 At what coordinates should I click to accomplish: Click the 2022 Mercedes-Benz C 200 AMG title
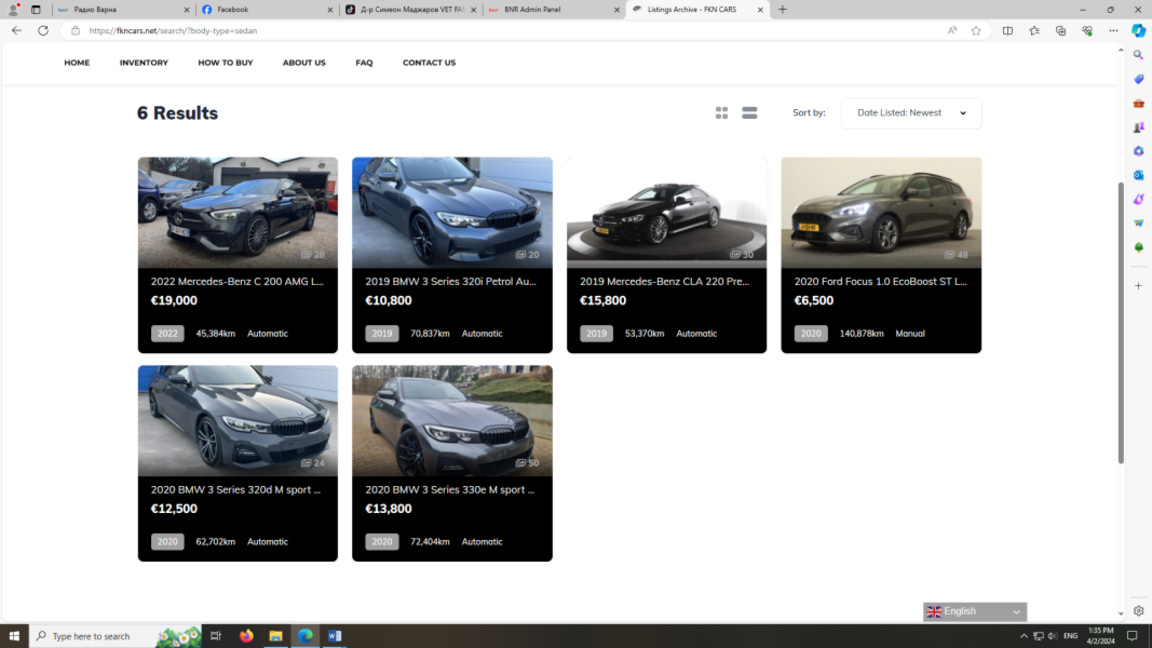pos(237,282)
